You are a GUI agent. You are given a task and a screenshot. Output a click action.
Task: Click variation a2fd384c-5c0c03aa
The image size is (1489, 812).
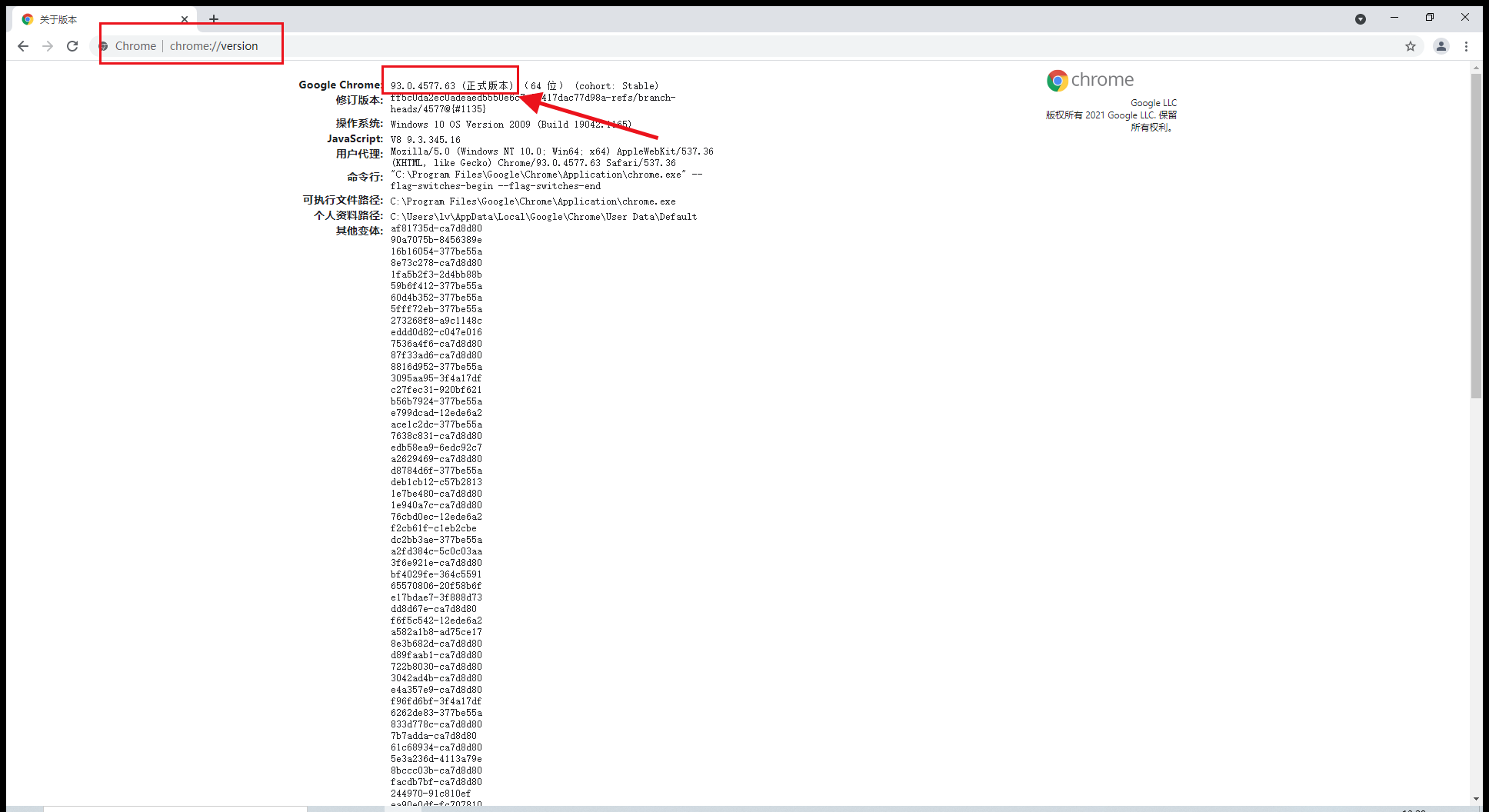(436, 551)
